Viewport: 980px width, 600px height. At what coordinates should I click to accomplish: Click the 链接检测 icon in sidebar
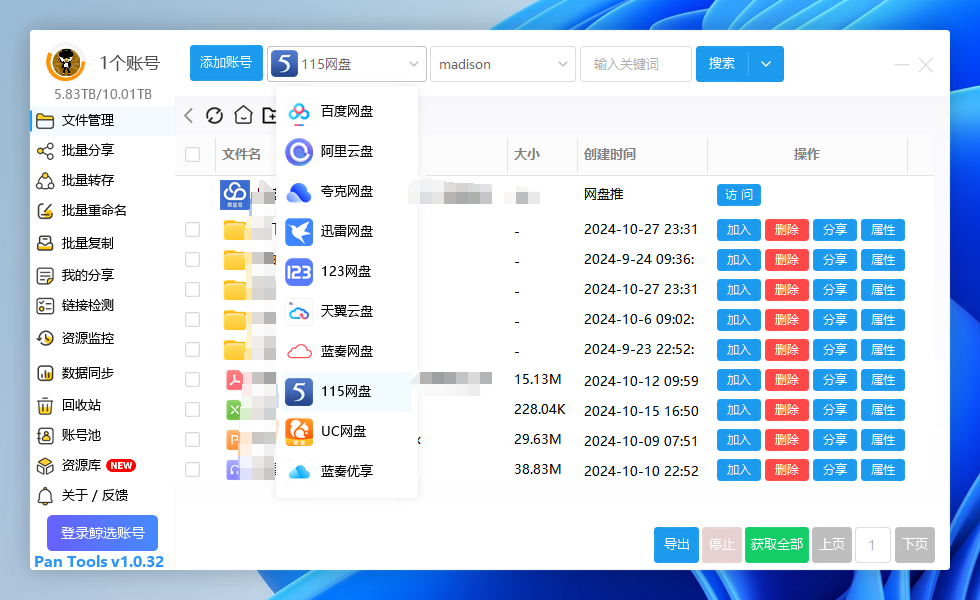tap(45, 306)
